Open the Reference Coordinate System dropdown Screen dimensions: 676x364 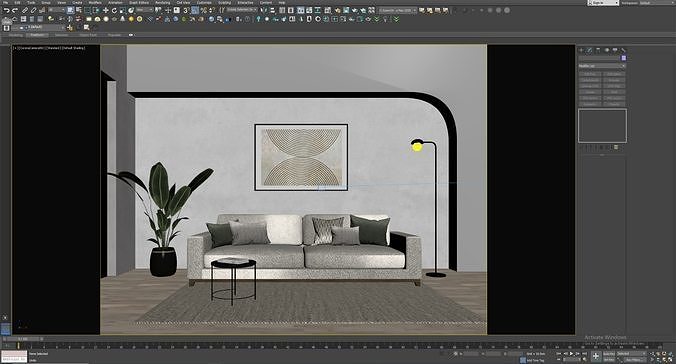(144, 10)
